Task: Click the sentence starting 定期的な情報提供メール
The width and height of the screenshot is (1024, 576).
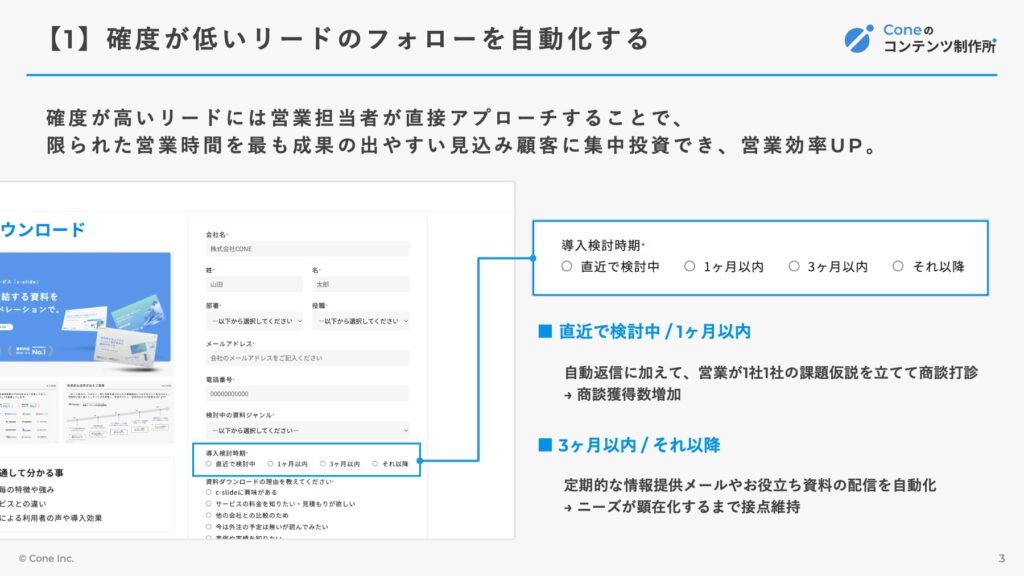Action: pos(750,485)
